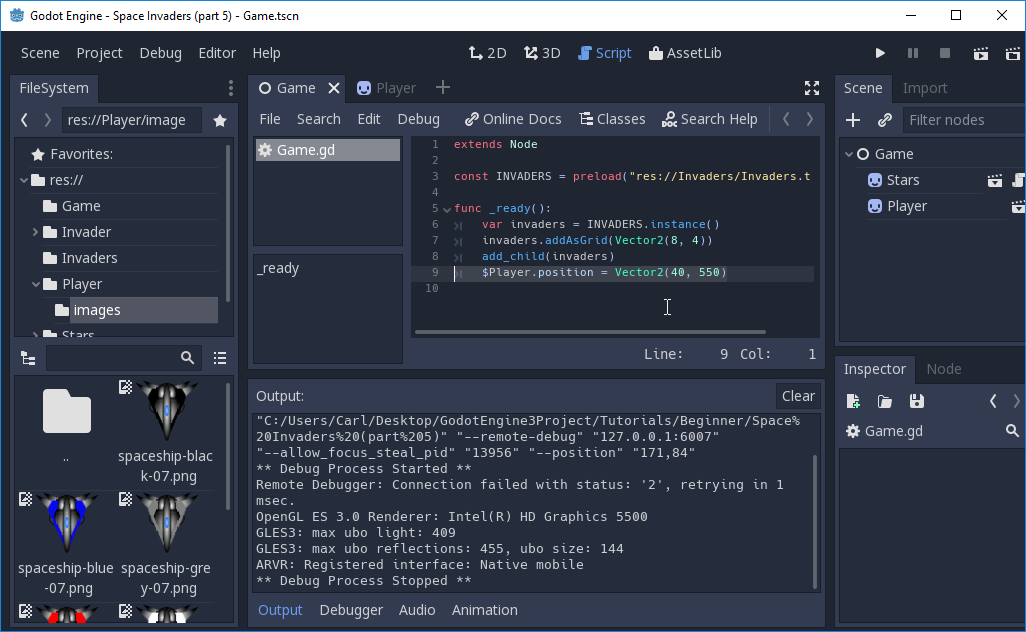The width and height of the screenshot is (1026, 632).
Task: Switch to 3D workspace
Action: [542, 53]
